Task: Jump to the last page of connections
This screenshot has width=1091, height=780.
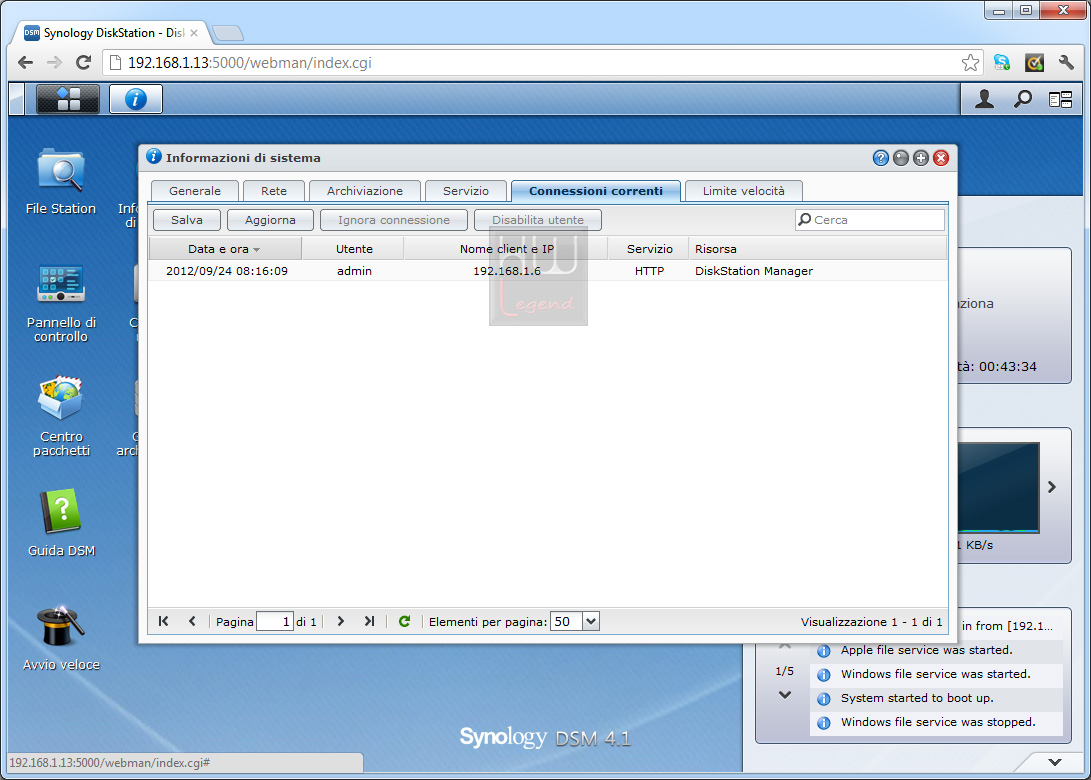Action: pos(369,621)
